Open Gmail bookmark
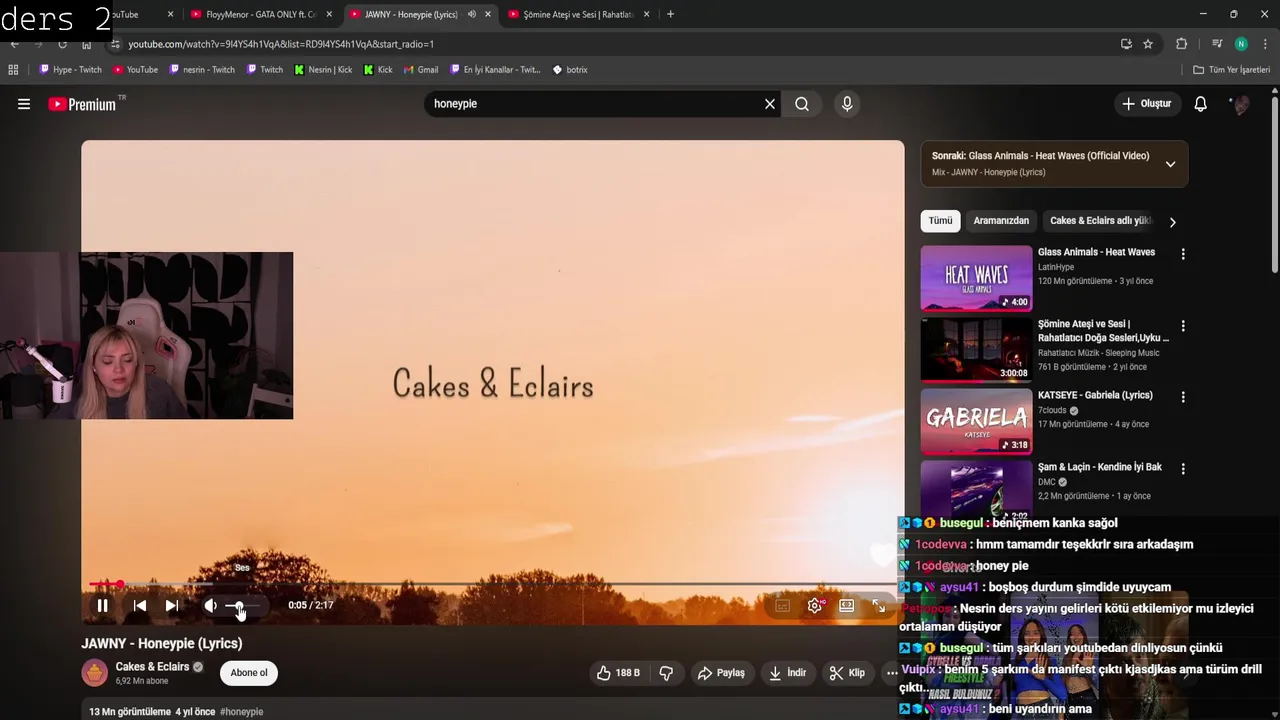The height and width of the screenshot is (720, 1280). pos(421,70)
